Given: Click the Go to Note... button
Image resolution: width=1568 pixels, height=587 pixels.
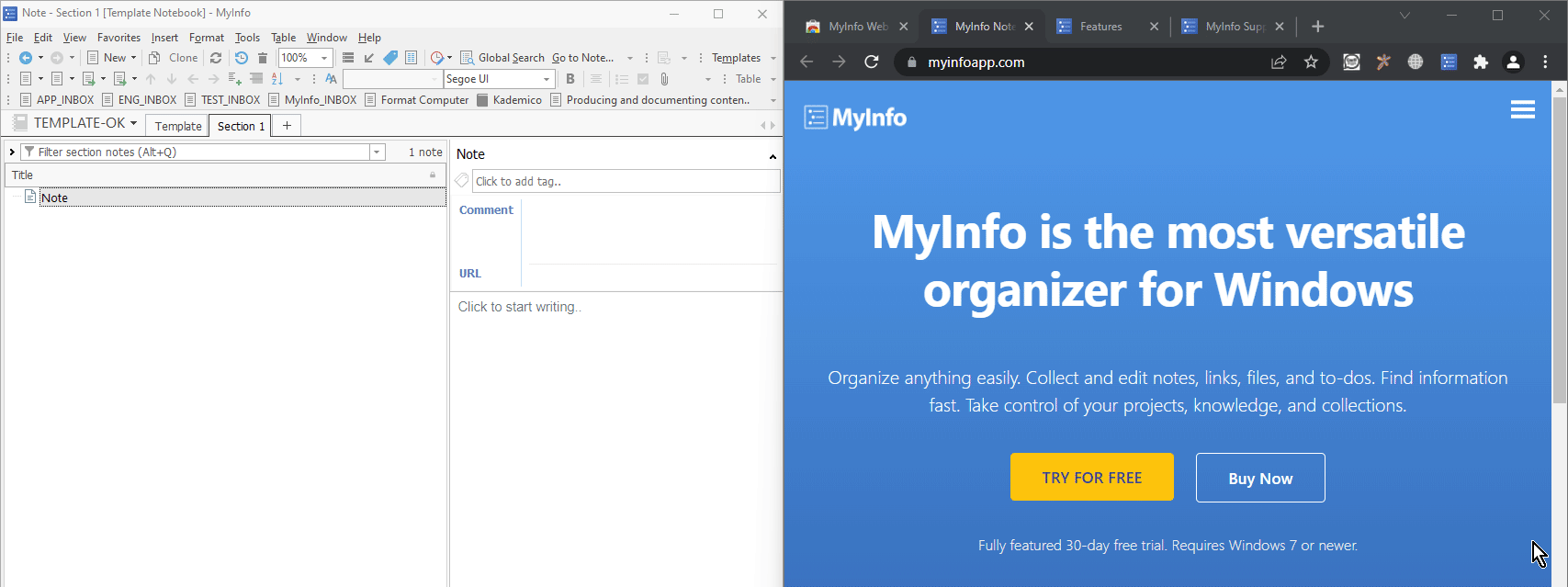Looking at the screenshot, I should pyautogui.click(x=583, y=58).
